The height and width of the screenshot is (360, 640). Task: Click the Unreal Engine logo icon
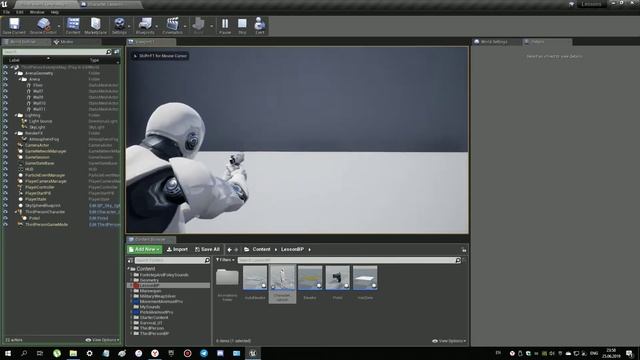4,4
